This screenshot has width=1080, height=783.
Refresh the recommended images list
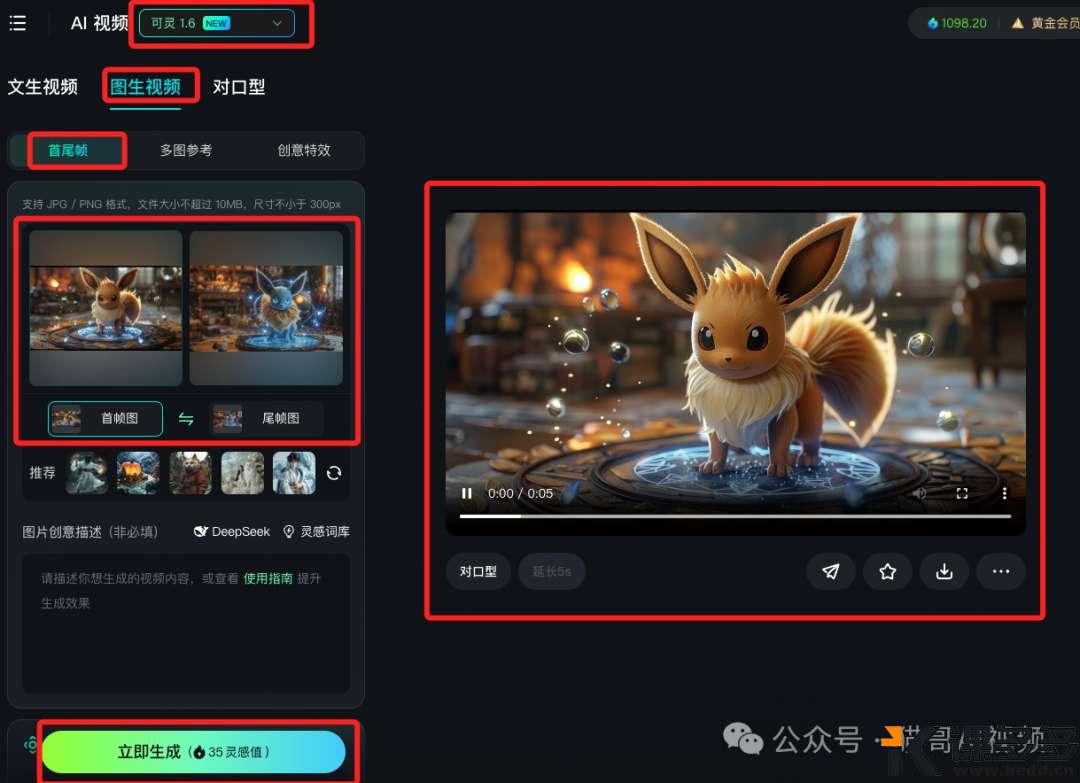click(334, 473)
